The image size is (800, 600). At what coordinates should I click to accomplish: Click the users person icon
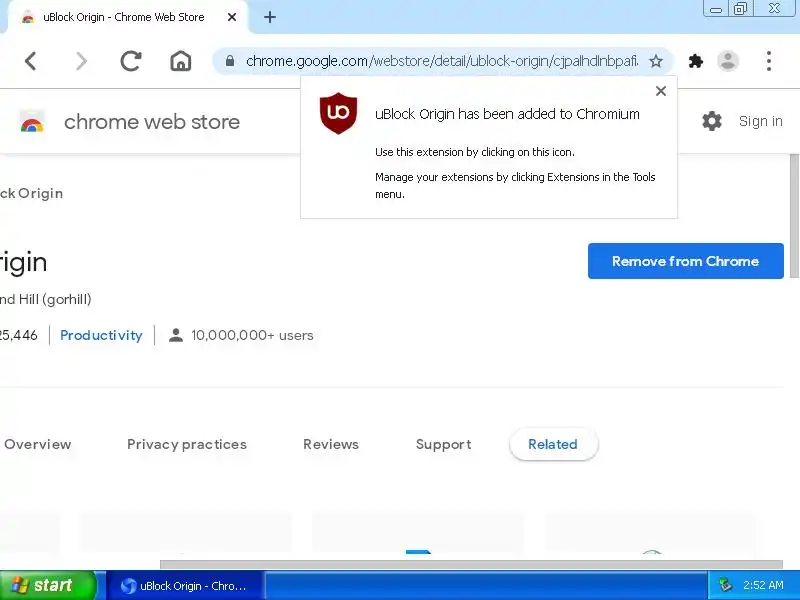[176, 335]
